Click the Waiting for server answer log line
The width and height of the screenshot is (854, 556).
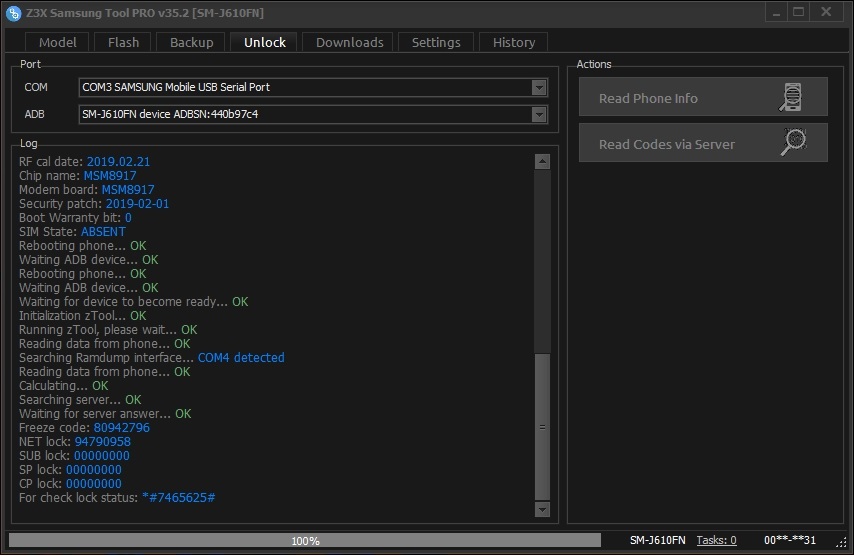tap(105, 414)
